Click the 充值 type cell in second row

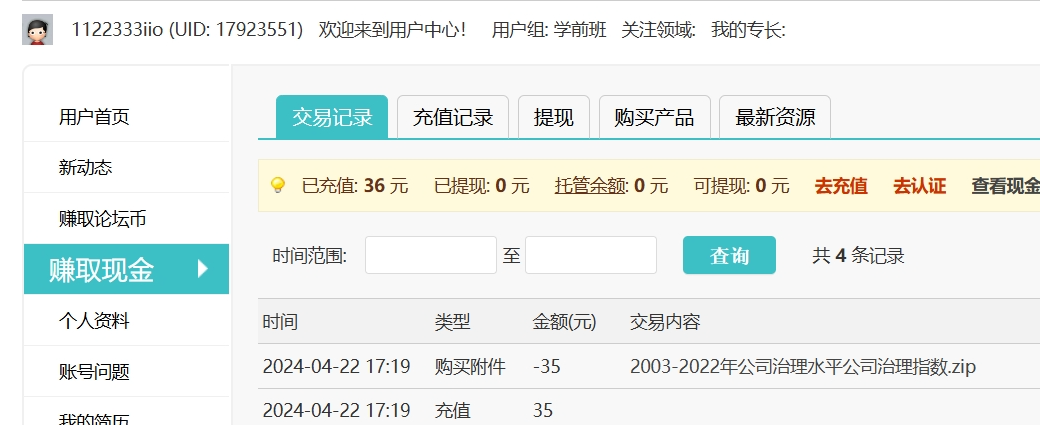[x=452, y=410]
